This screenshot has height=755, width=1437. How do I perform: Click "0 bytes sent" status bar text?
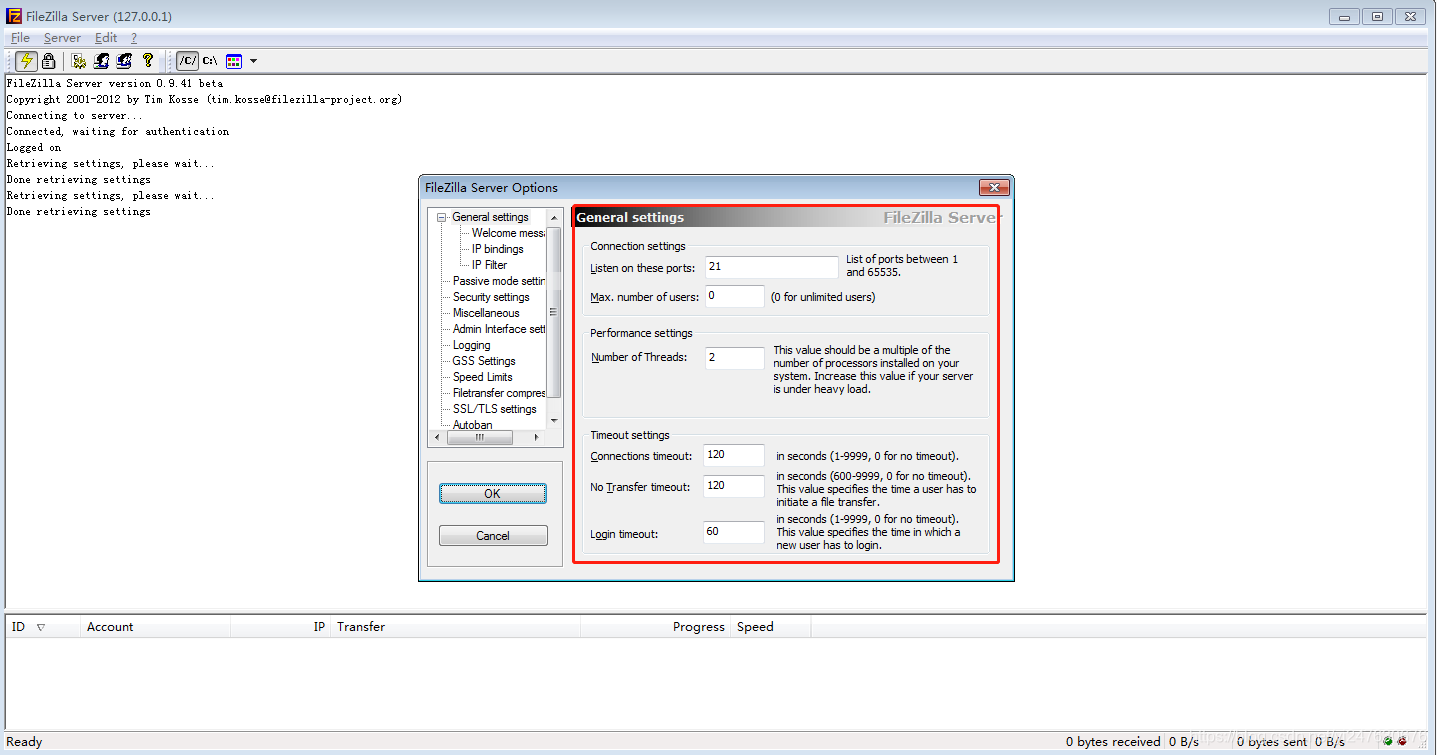[x=1271, y=742]
